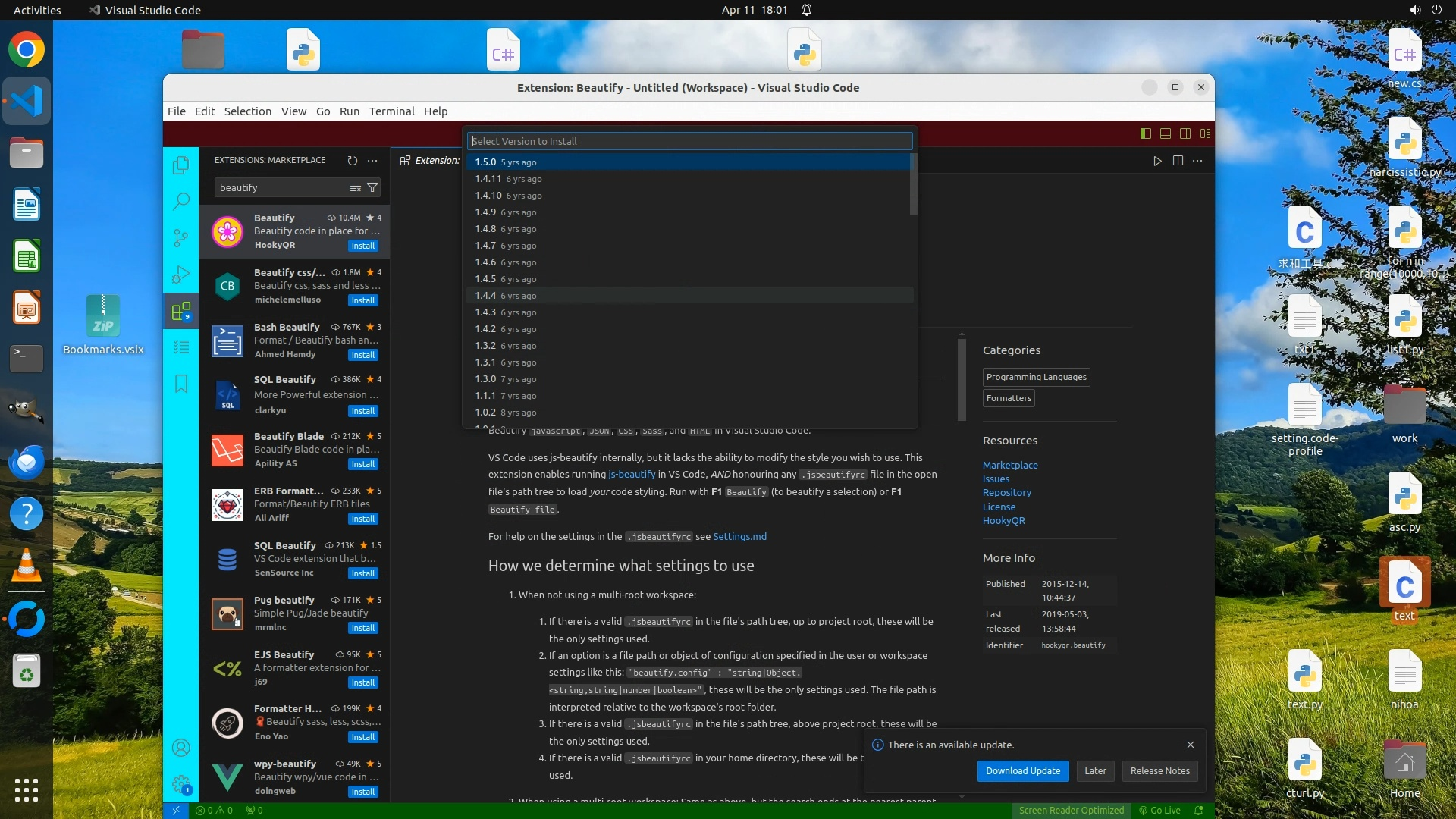The width and height of the screenshot is (1456, 819).
Task: Click the version list scrollbar
Action: [913, 186]
